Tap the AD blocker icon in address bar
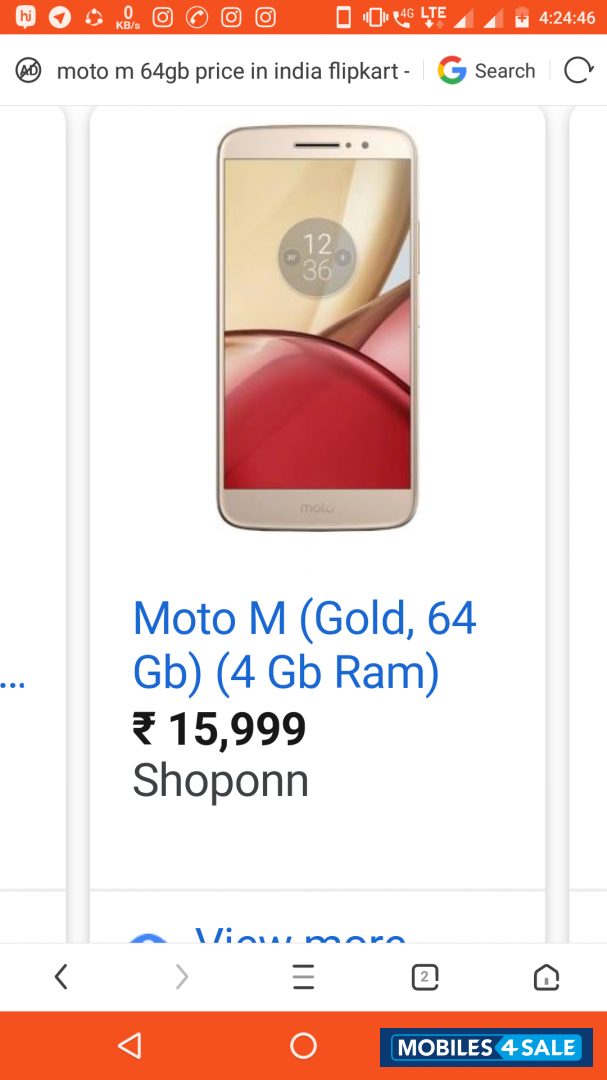The width and height of the screenshot is (607, 1080). 27,70
